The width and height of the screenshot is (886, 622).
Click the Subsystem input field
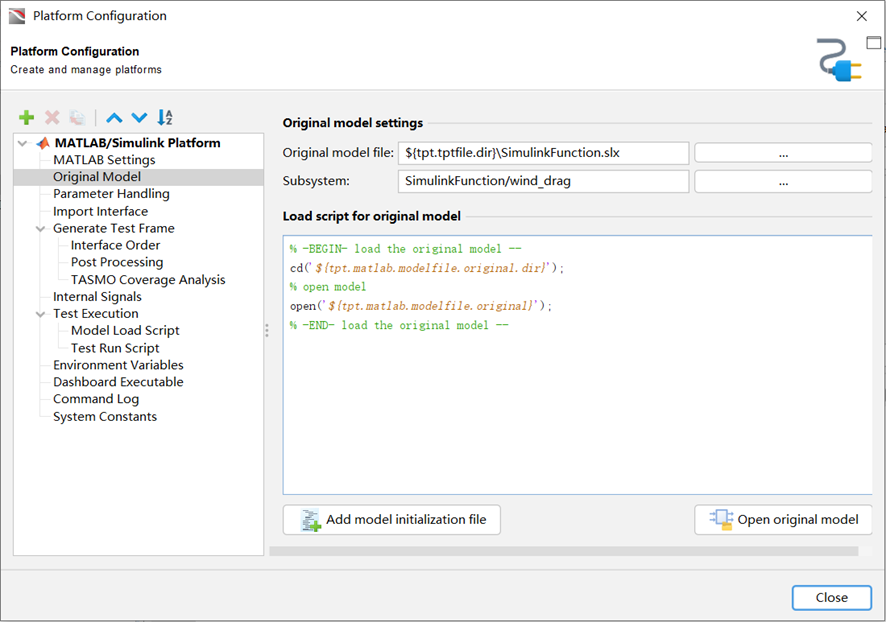pyautogui.click(x=543, y=181)
